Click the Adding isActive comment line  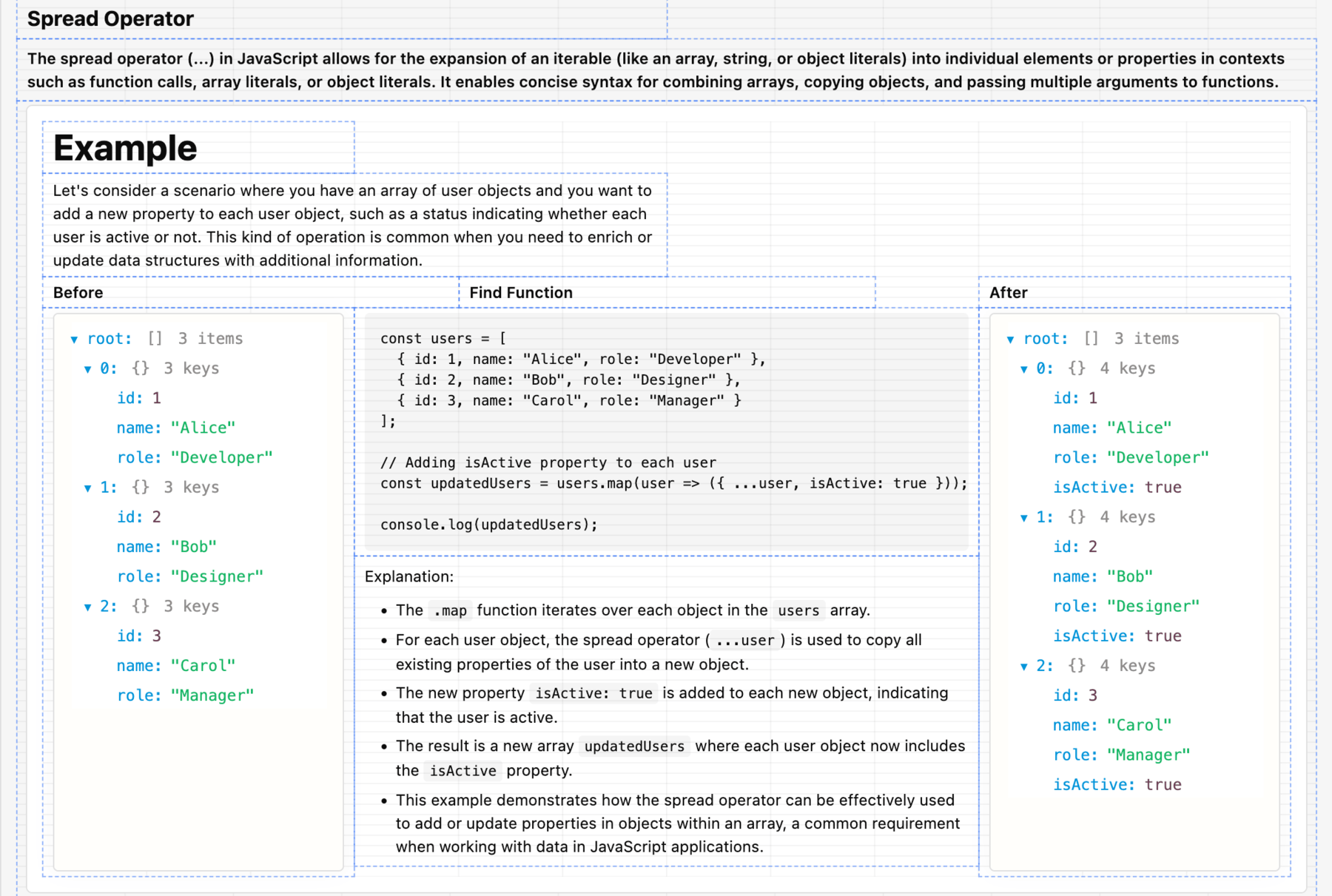coord(548,462)
